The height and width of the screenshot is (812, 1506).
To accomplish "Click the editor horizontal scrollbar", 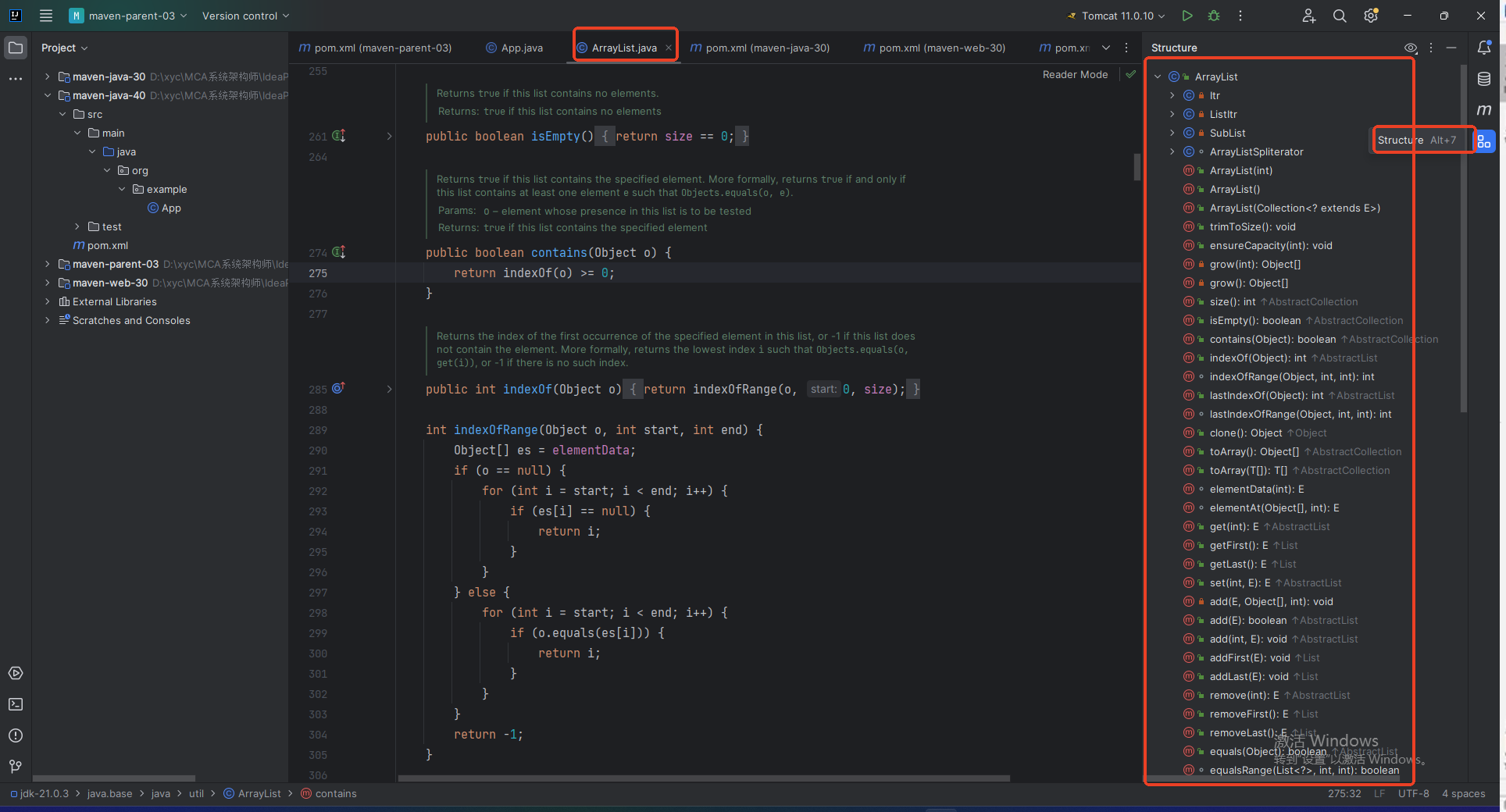I will [x=703, y=778].
